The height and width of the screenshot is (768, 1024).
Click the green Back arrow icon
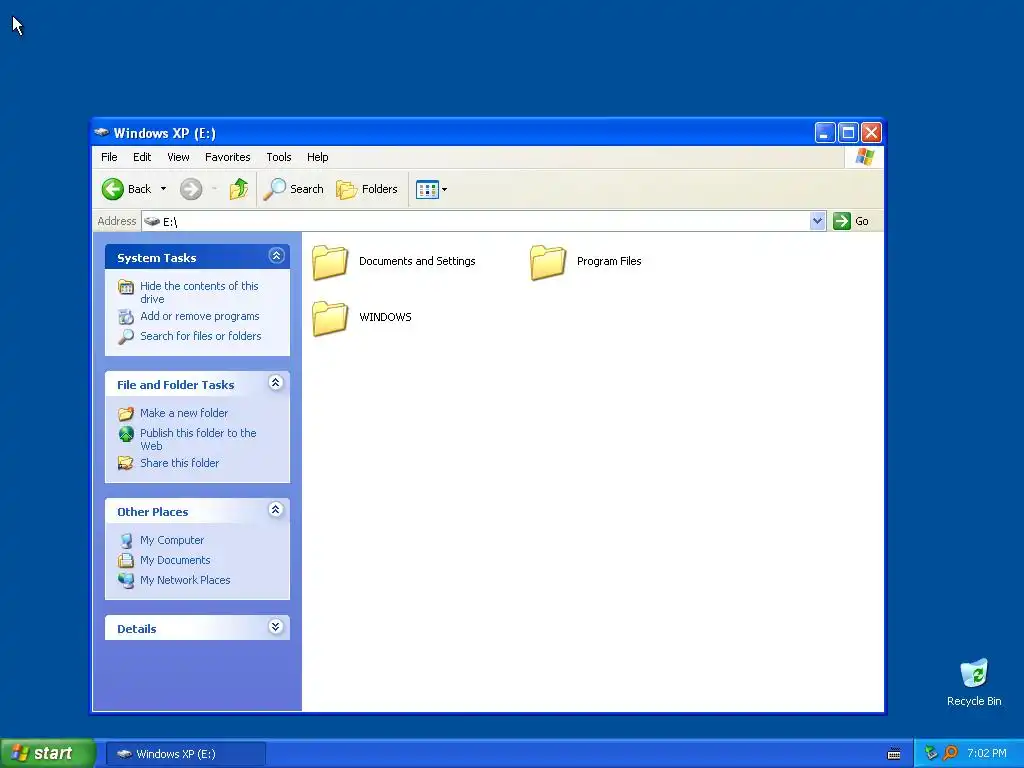(x=112, y=189)
